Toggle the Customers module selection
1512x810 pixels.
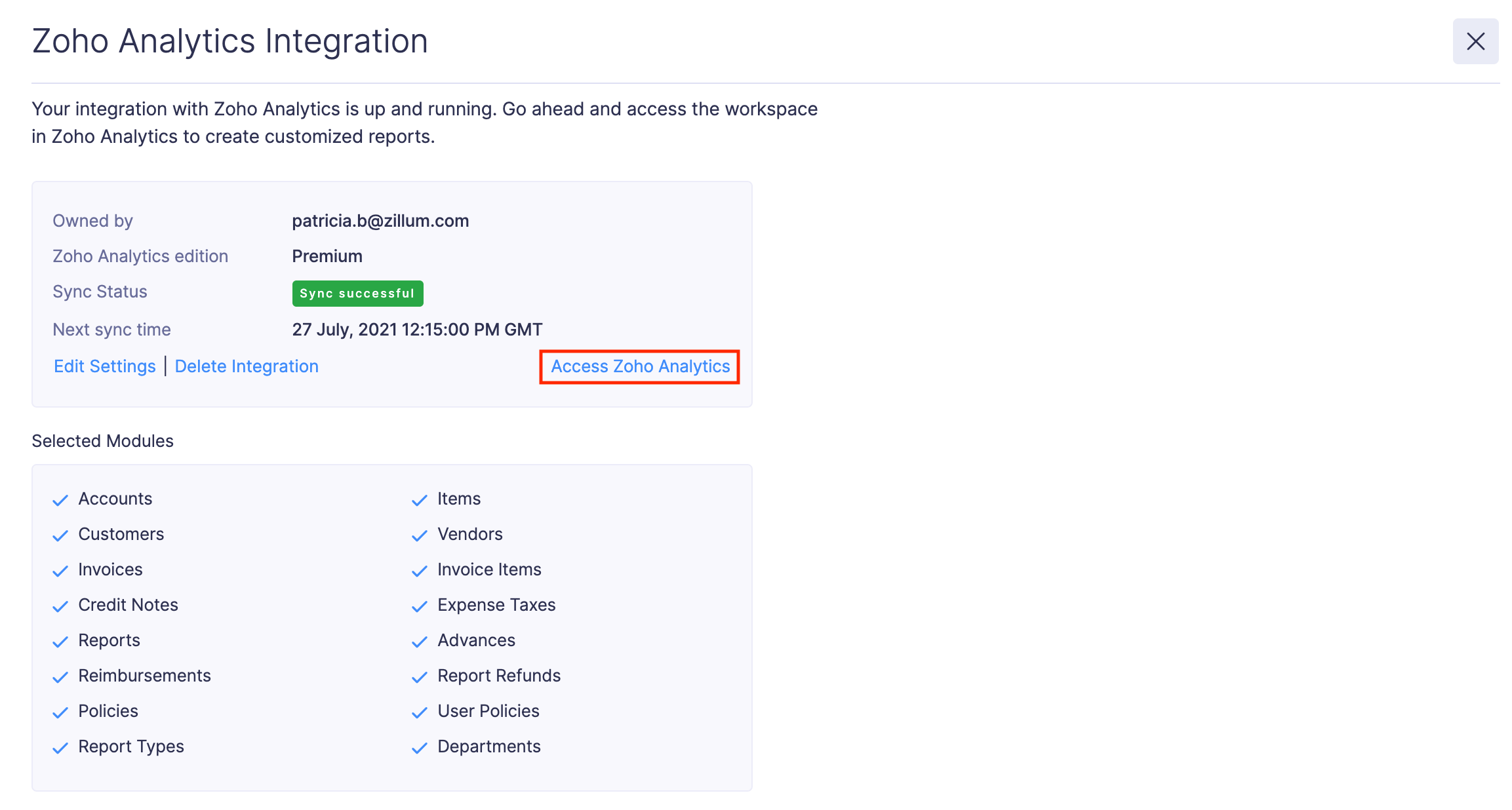pos(121,533)
